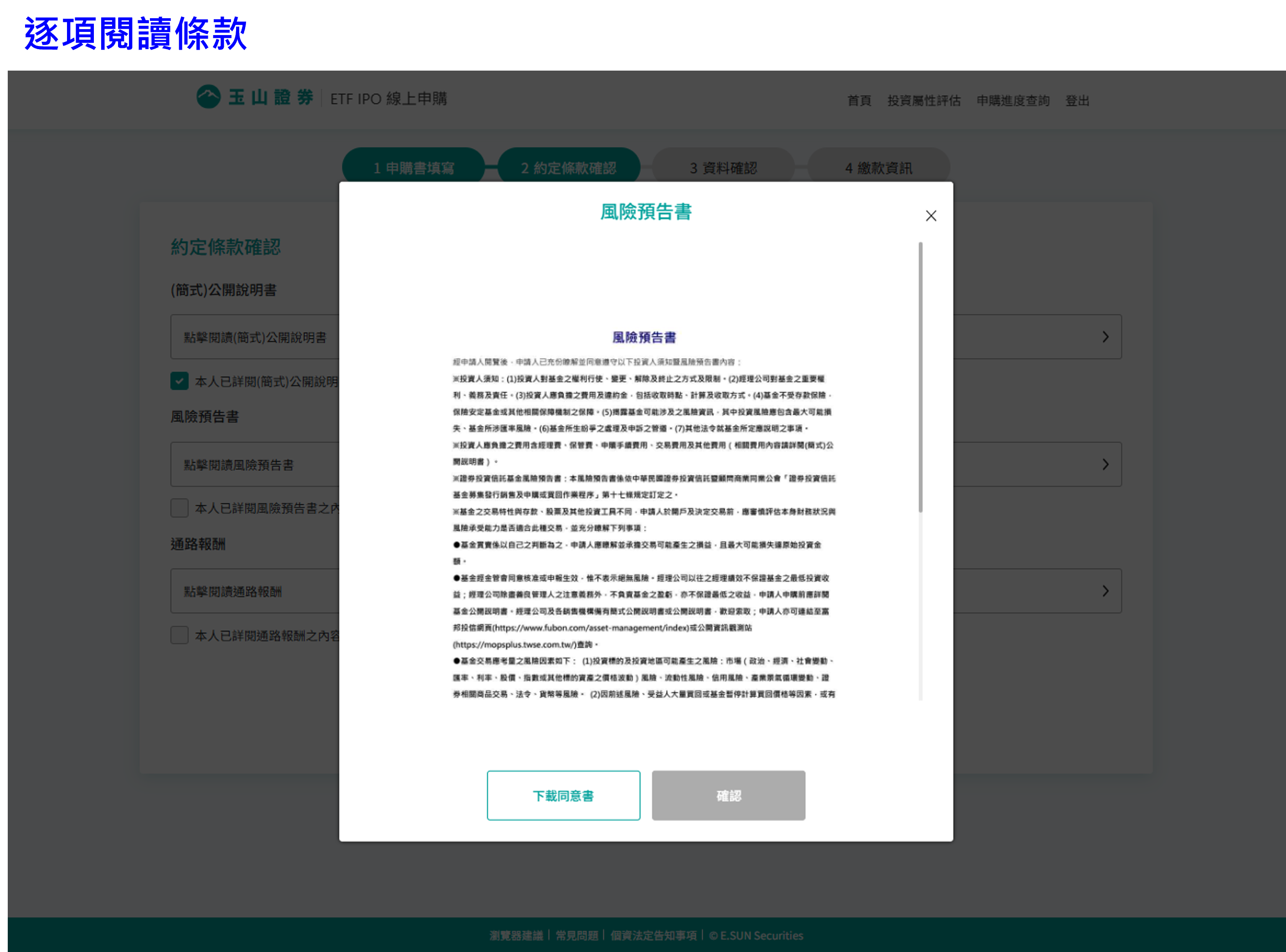Open the 點擊閱讀通路報酬 row

(x=646, y=591)
